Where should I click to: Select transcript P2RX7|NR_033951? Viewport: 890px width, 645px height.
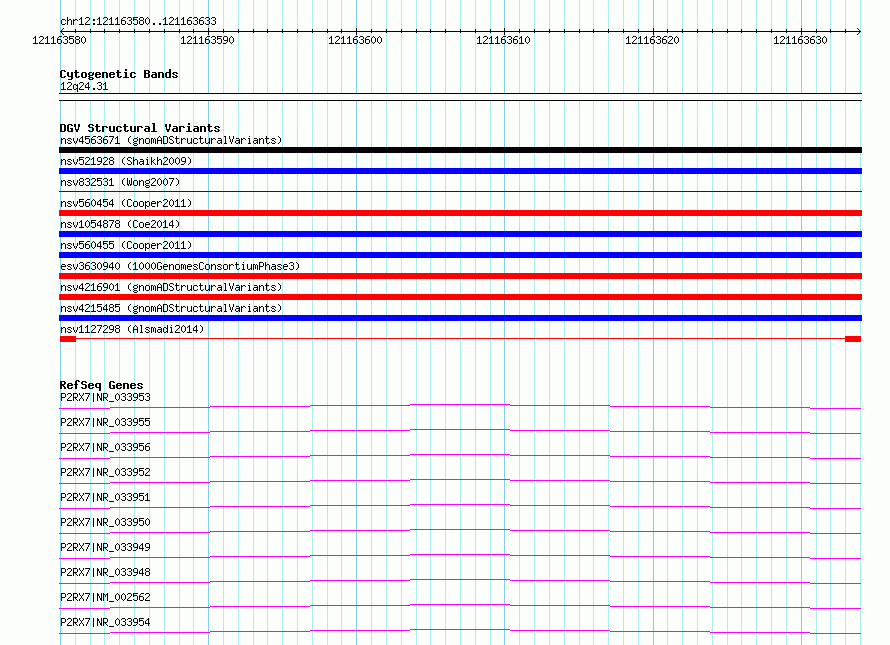tap(105, 497)
